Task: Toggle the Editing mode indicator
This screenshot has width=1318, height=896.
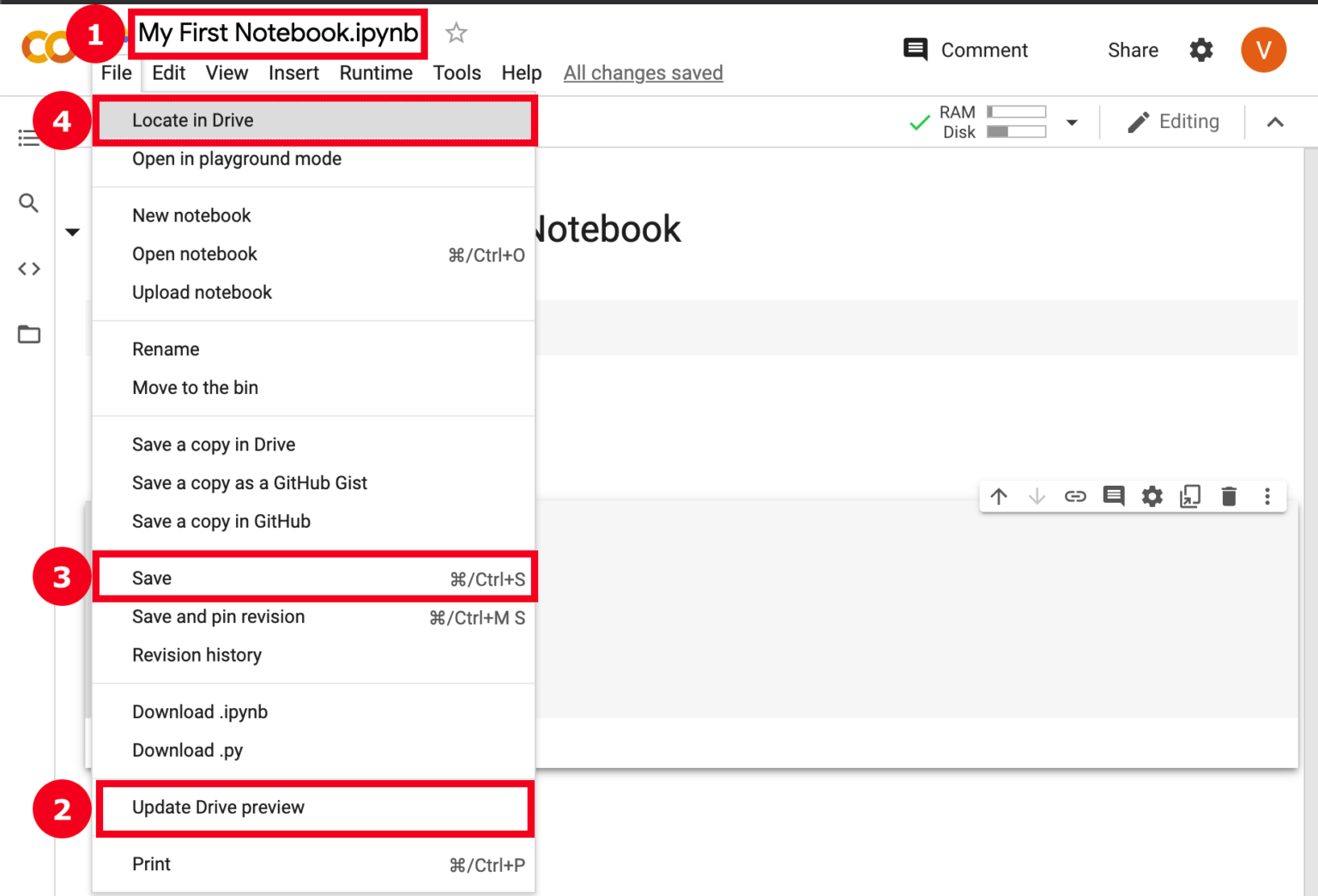Action: pyautogui.click(x=1175, y=121)
